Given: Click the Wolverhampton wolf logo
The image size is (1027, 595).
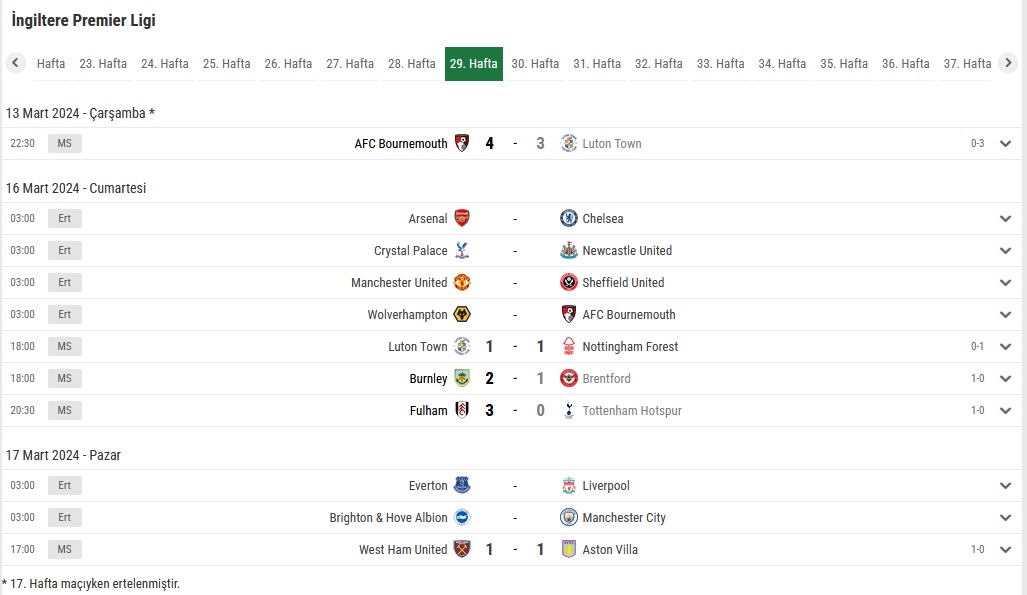Looking at the screenshot, I should click(462, 315).
